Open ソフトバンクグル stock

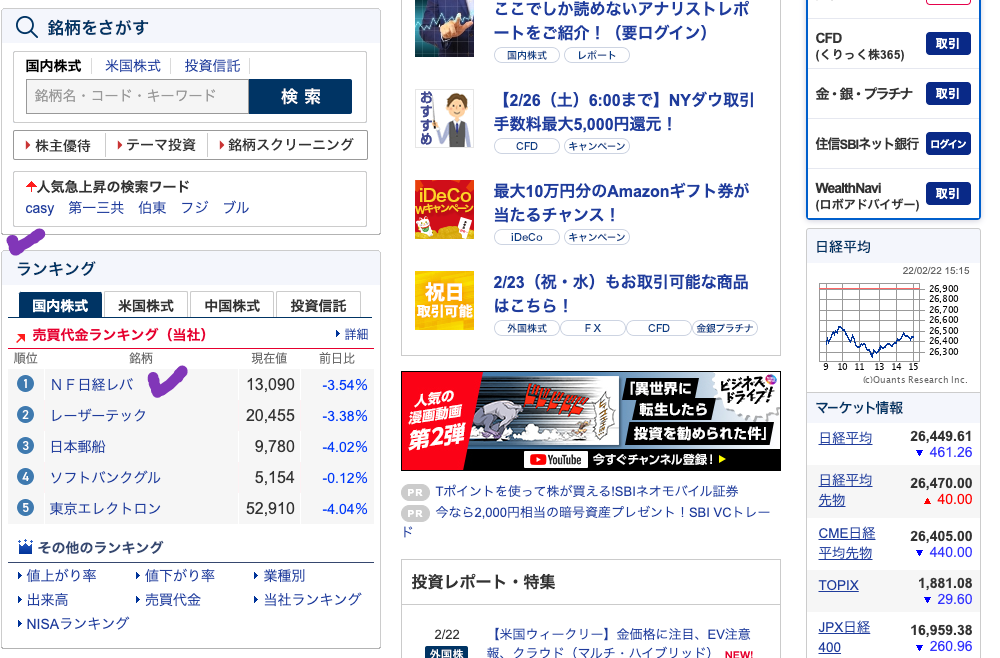(105, 478)
